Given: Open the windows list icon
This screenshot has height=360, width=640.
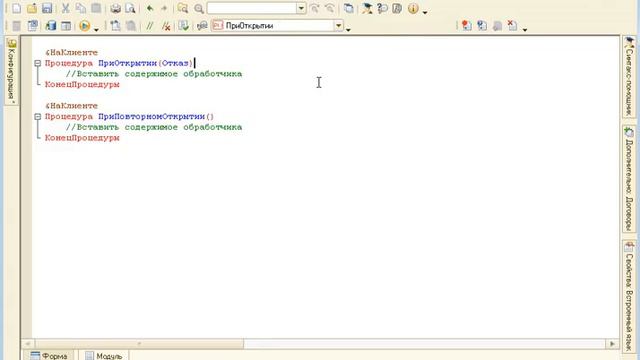Looking at the screenshot, I should (x=349, y=8).
